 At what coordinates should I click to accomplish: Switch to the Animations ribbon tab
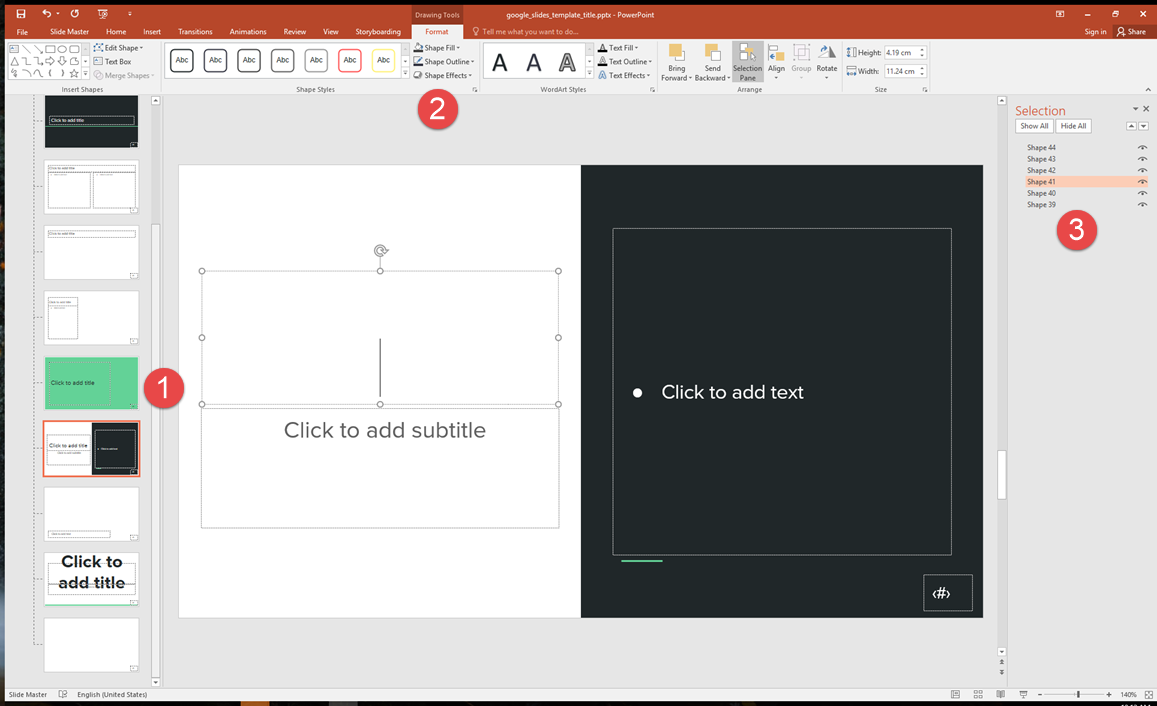click(x=247, y=31)
